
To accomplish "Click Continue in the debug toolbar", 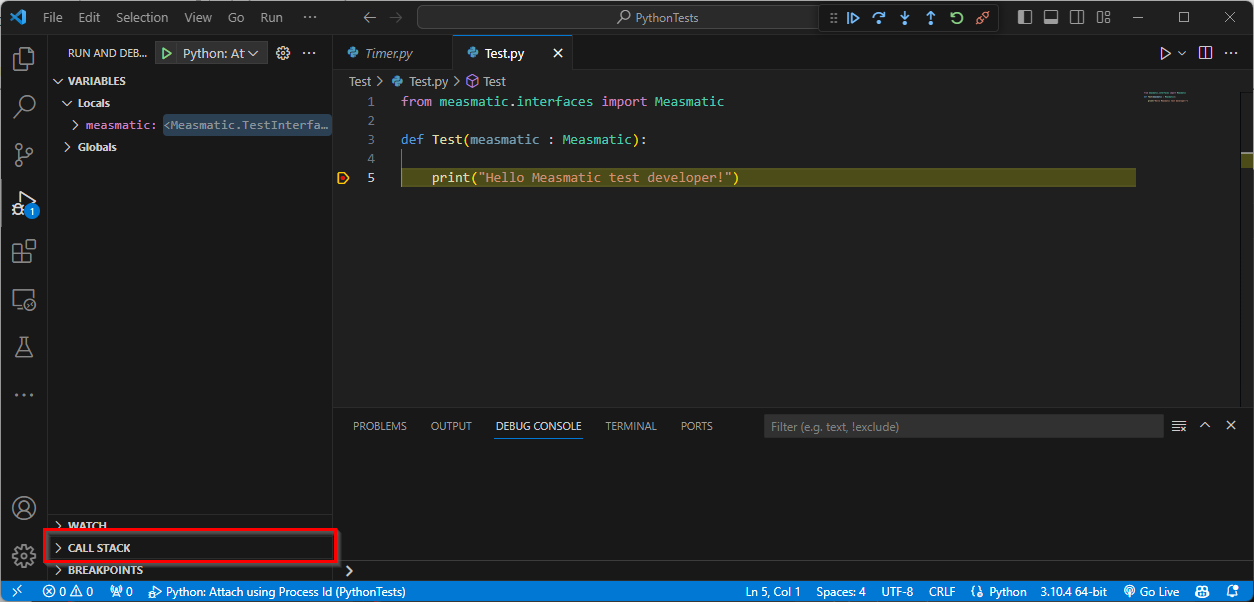I will click(853, 18).
